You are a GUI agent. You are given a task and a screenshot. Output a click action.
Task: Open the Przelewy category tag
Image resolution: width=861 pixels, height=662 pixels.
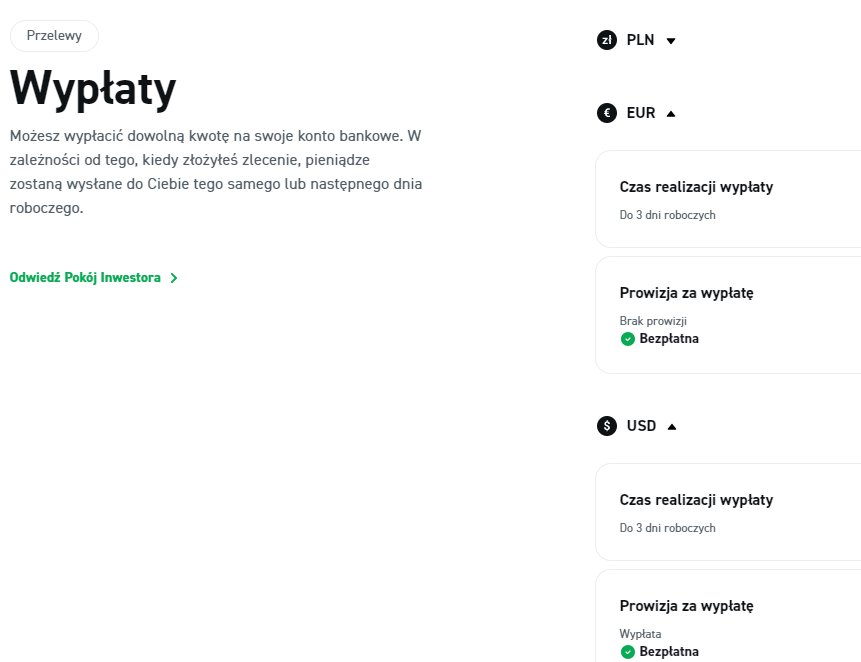click(54, 36)
